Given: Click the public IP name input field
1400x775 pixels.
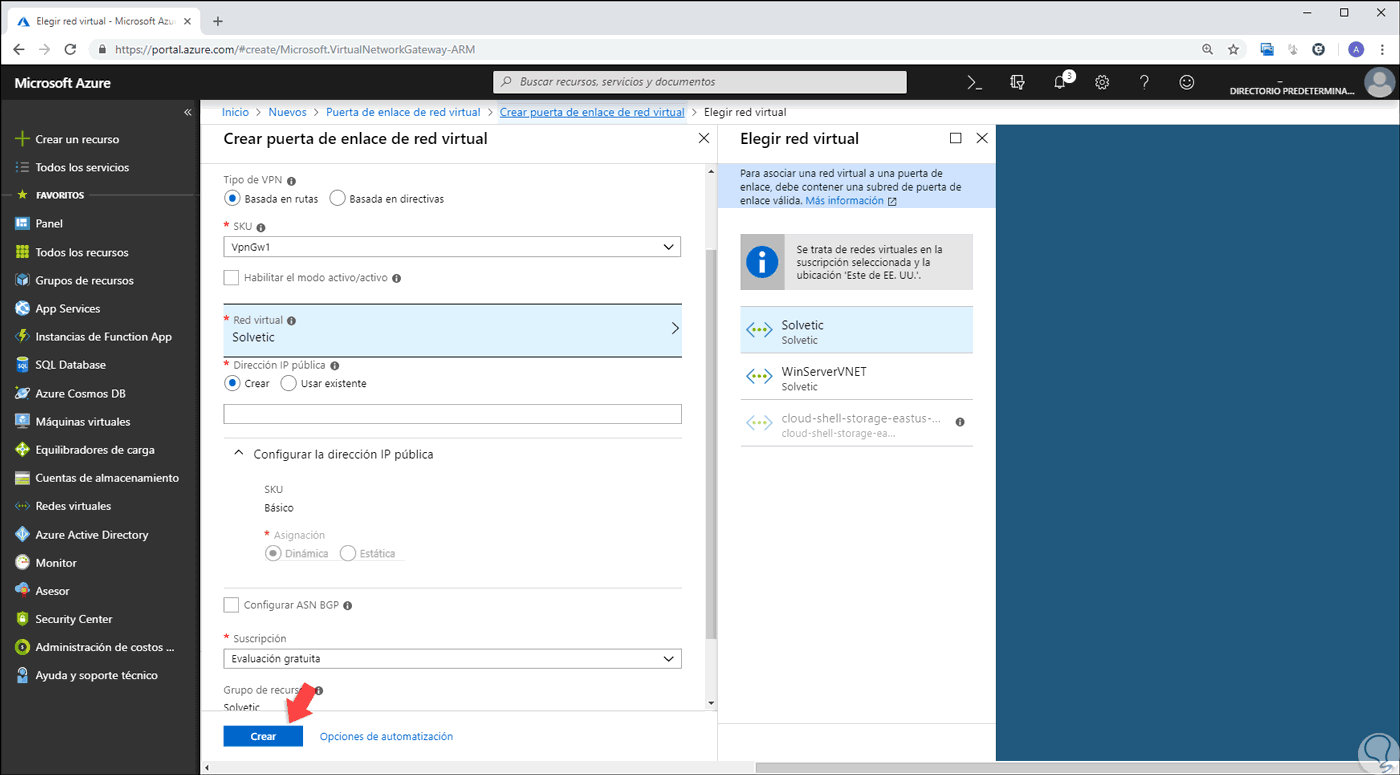Looking at the screenshot, I should (x=452, y=414).
